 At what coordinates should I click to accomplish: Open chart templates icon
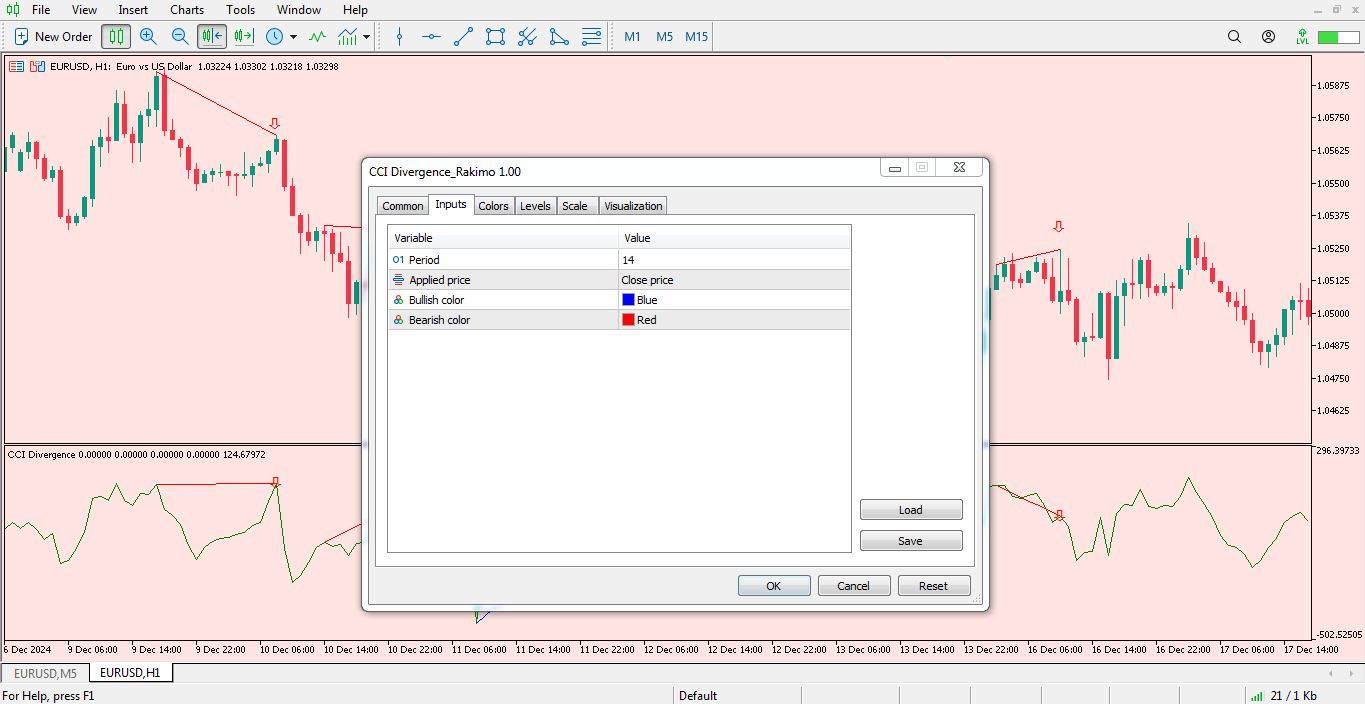pos(348,37)
